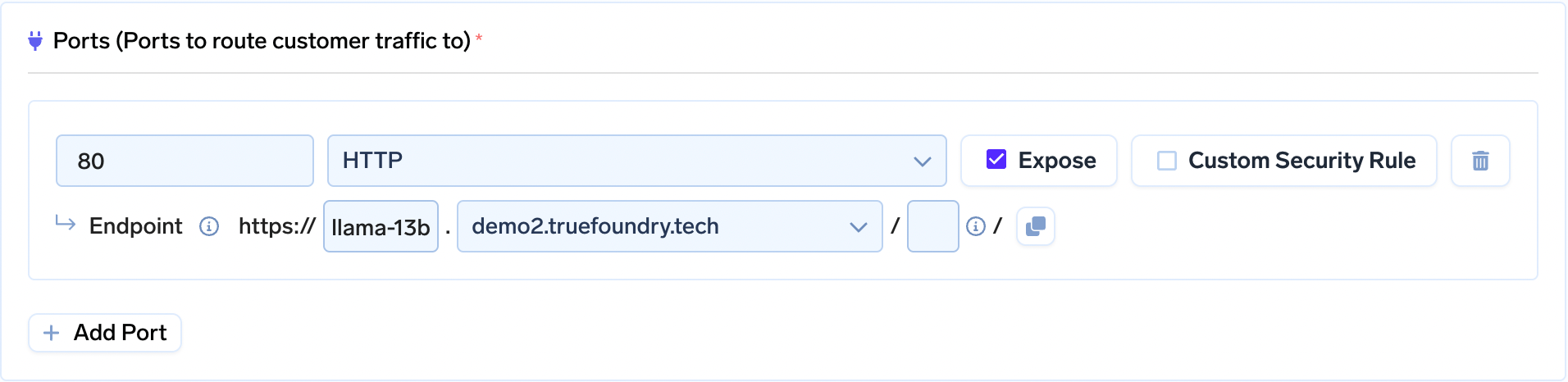
Task: Click the return arrow icon before Endpoint
Action: tap(66, 223)
